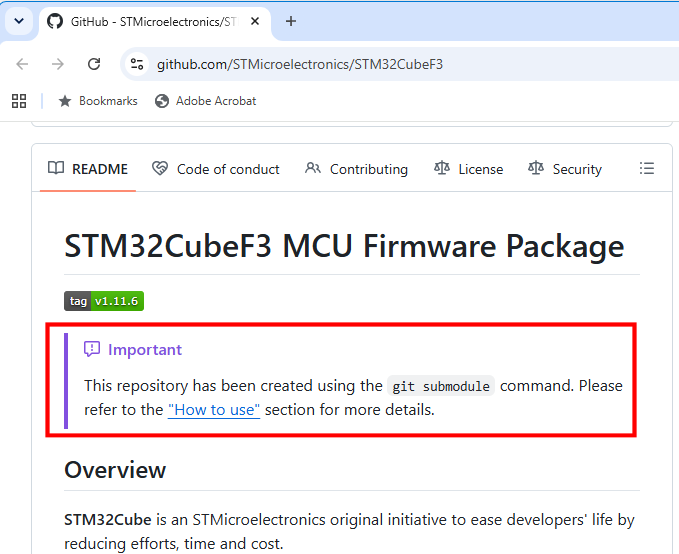Expand the tab search dropdown chevron

(19, 21)
